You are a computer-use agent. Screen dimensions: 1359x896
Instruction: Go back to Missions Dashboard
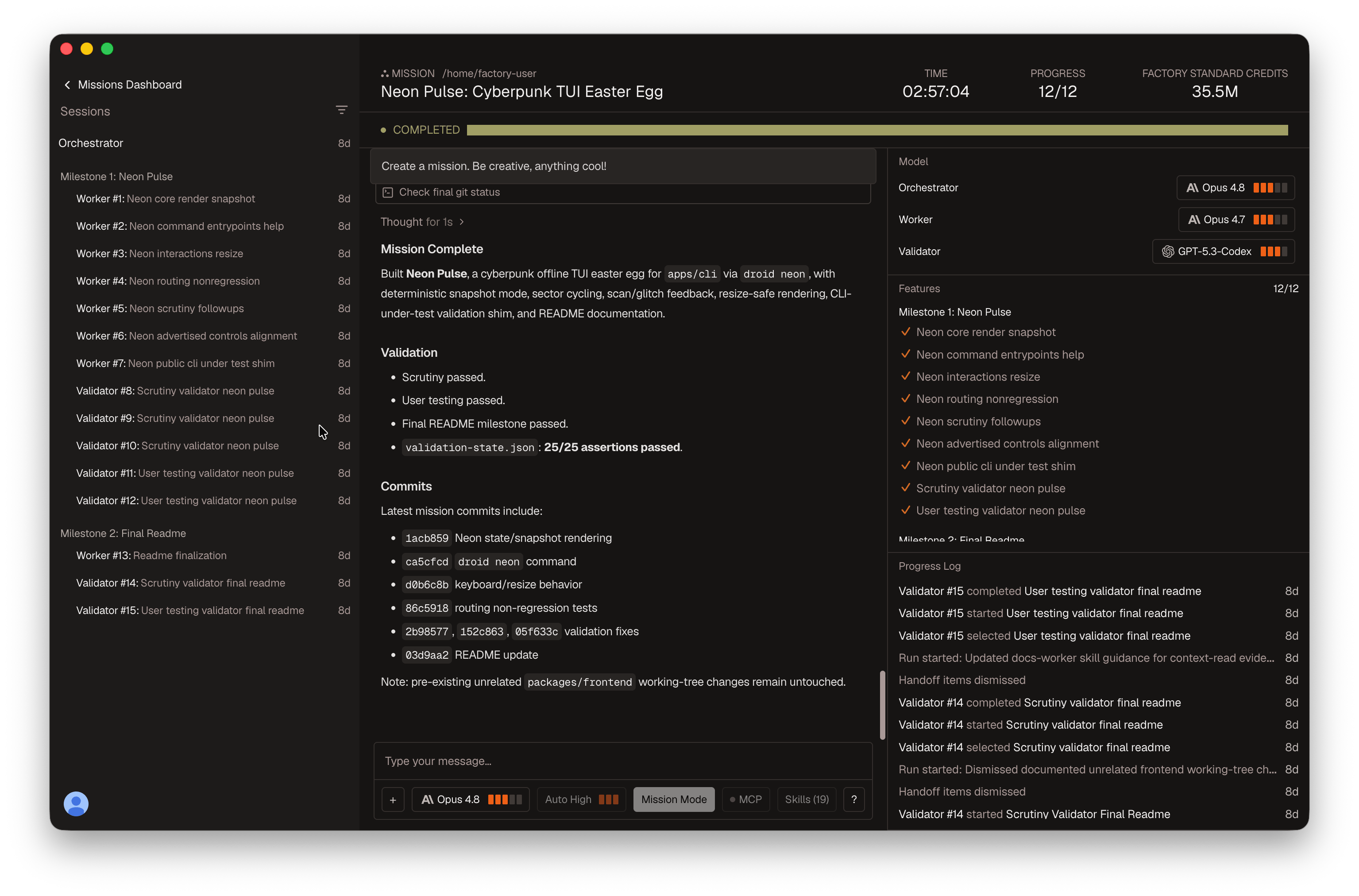[122, 85]
